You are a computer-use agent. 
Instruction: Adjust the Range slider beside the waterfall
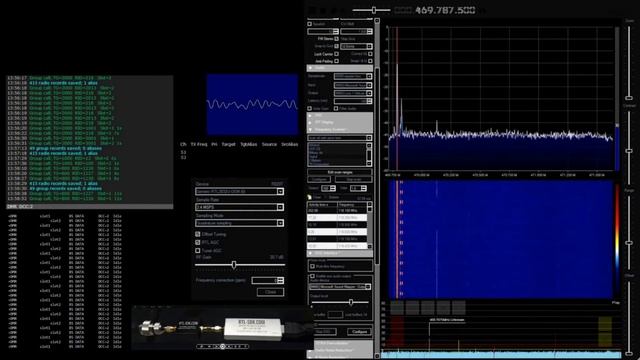[629, 243]
